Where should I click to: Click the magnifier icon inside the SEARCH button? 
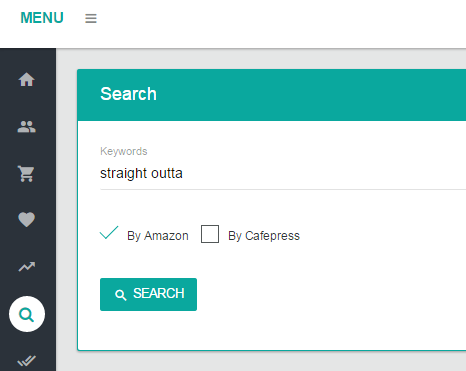(121, 295)
